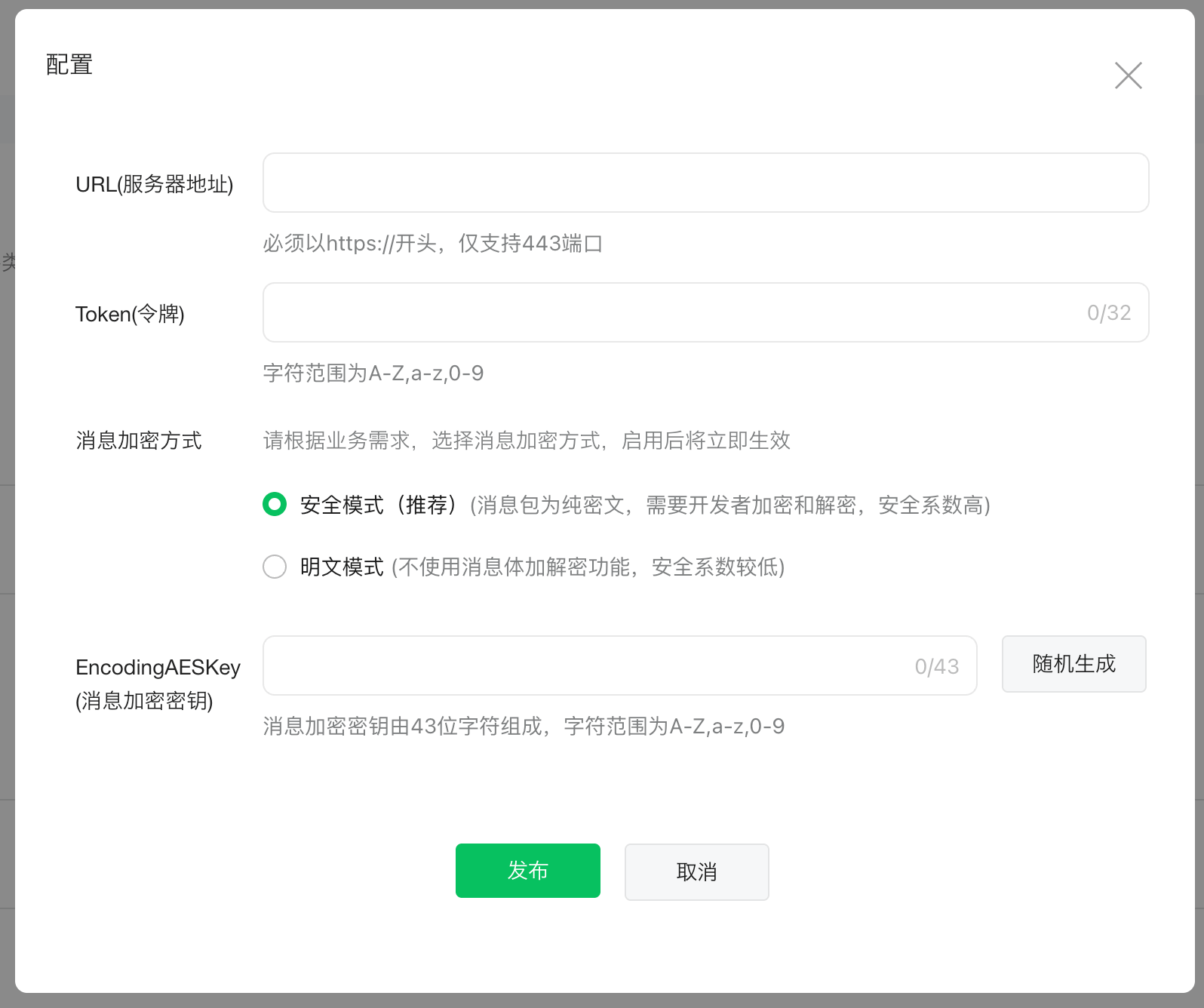Click the hint 必须以https://开头
This screenshot has height=1008, width=1204.
coord(432,244)
